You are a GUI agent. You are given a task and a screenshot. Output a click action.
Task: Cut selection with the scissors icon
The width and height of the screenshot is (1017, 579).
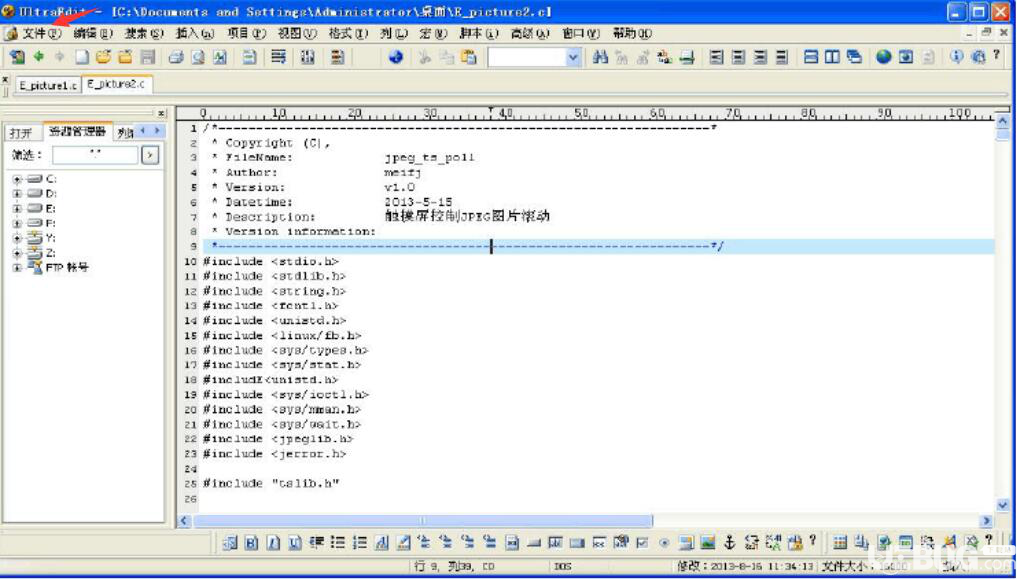point(425,57)
